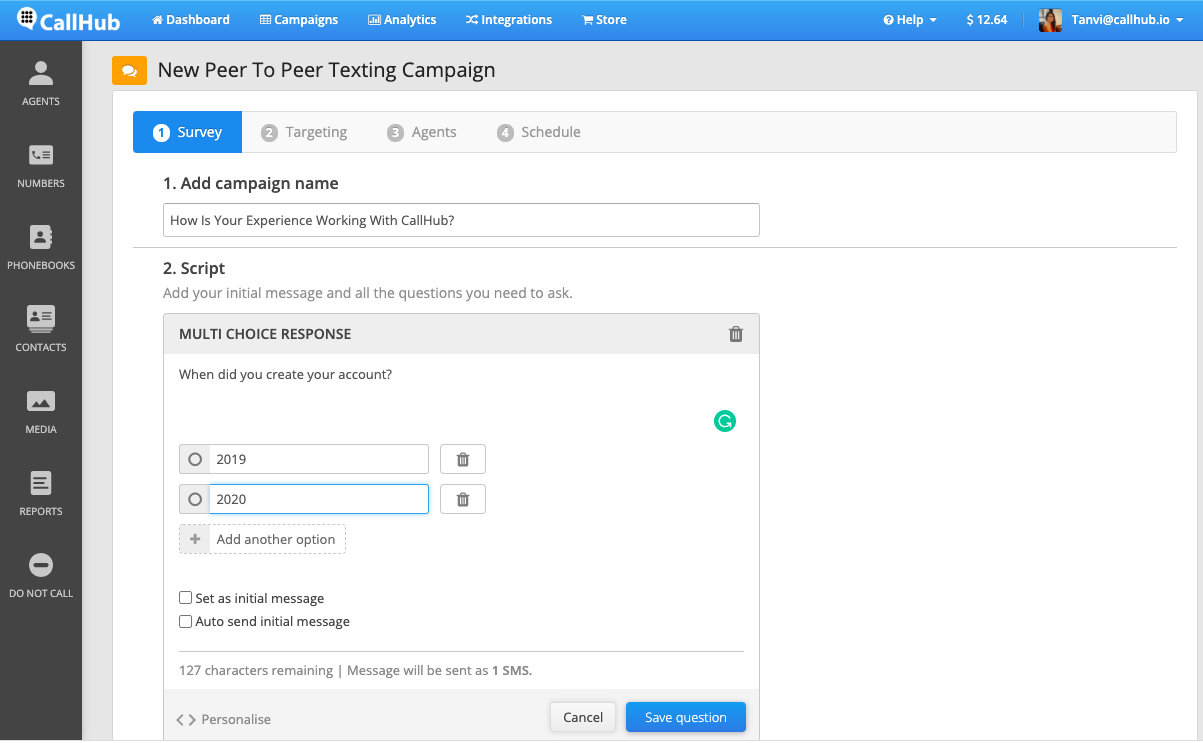
Task: Open the Store menu item
Action: click(604, 20)
